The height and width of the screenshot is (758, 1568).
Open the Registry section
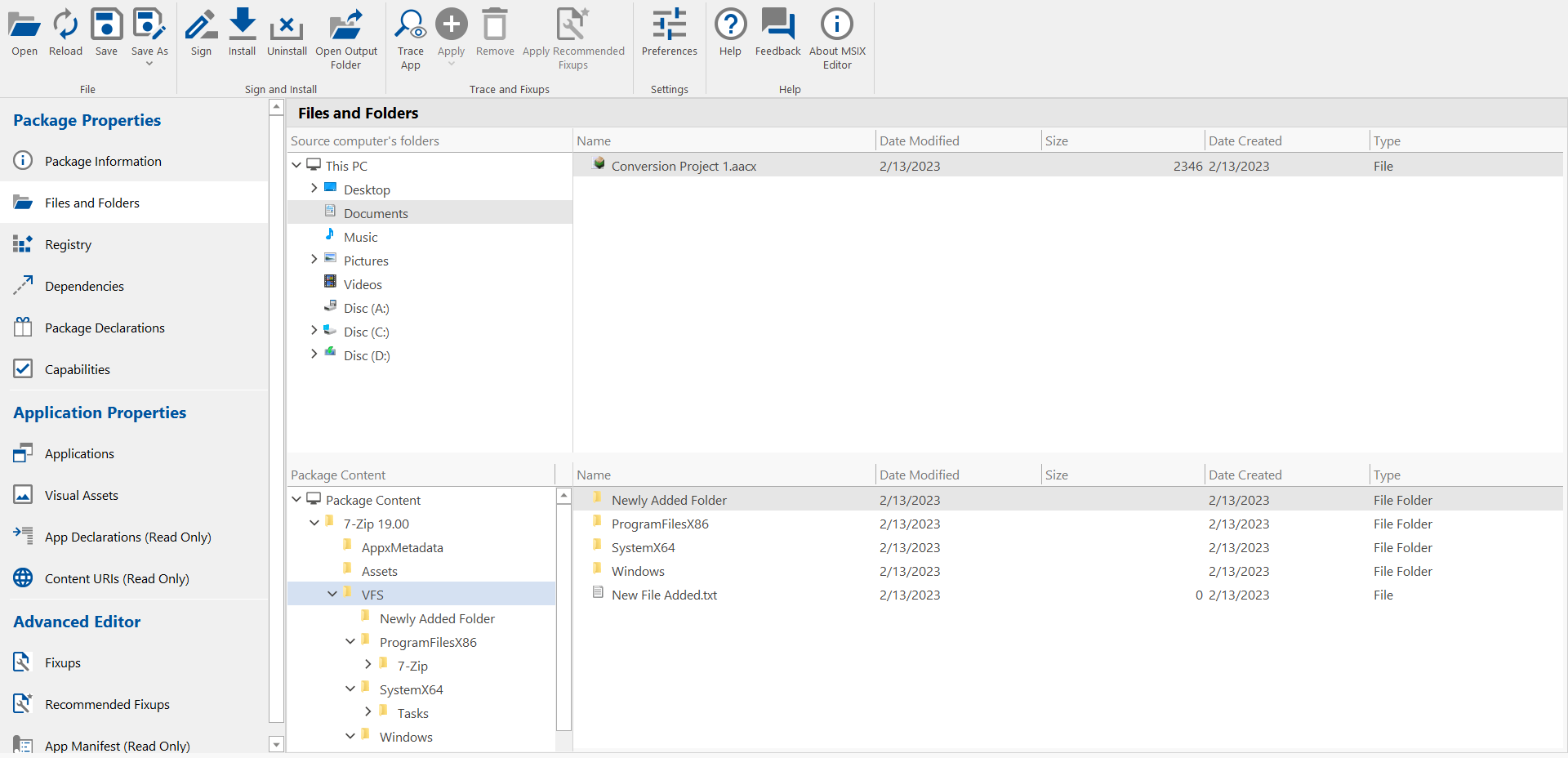(68, 244)
